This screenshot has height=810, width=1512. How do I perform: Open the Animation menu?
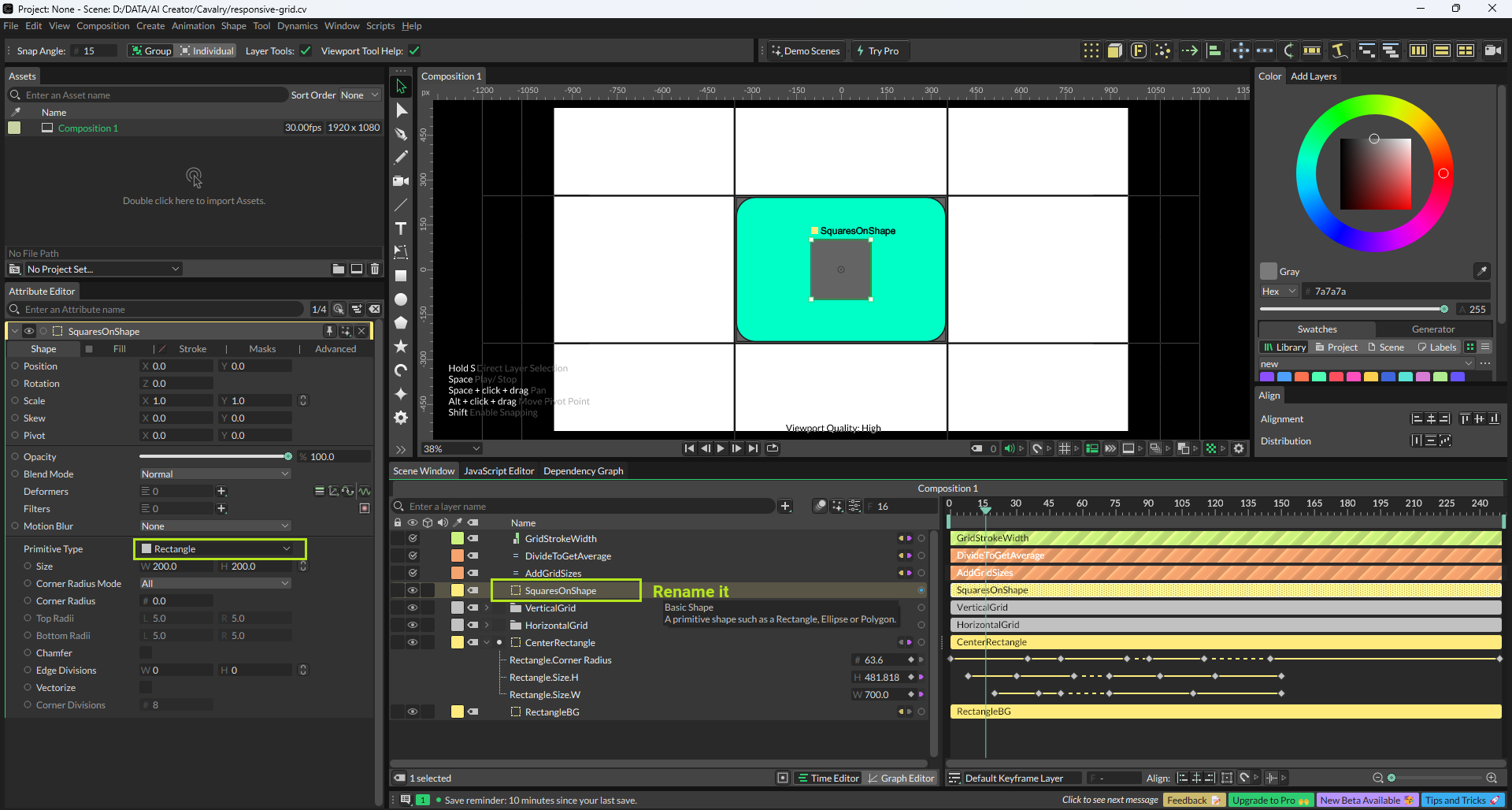pyautogui.click(x=193, y=26)
